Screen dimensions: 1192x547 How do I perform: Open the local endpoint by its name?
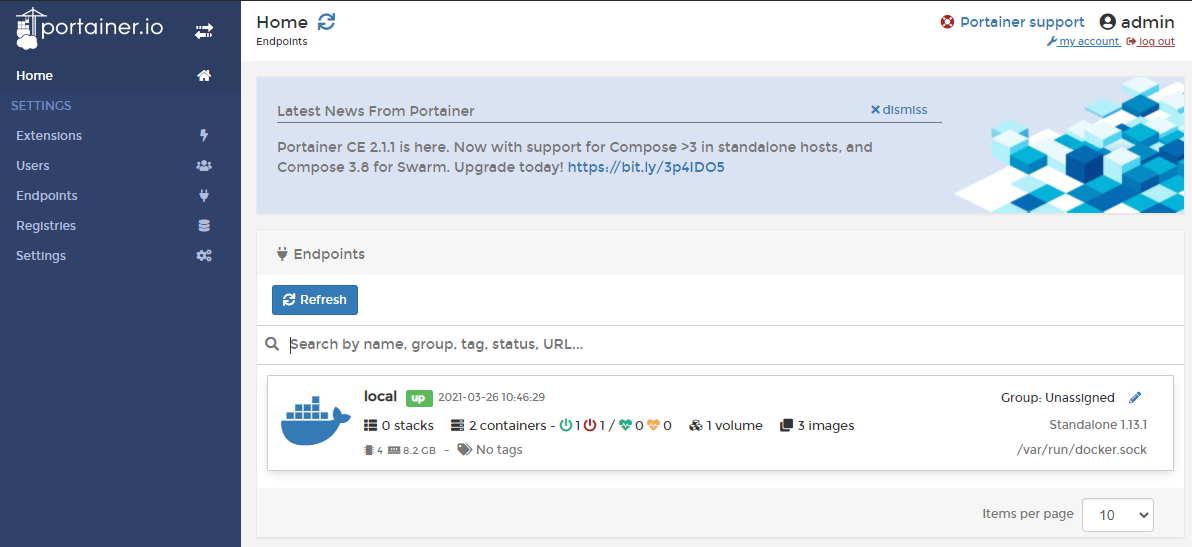click(x=380, y=396)
